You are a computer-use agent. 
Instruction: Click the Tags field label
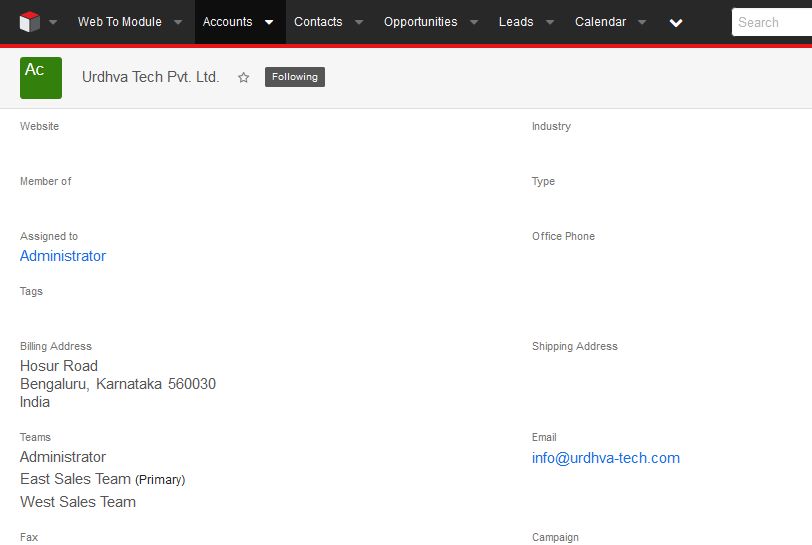pos(31,291)
